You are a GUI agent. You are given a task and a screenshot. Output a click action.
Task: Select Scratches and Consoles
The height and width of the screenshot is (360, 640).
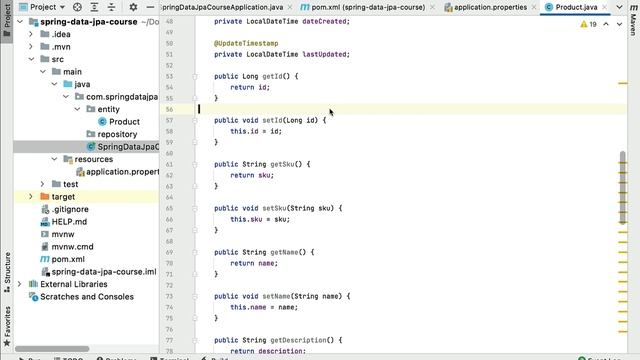[81, 297]
